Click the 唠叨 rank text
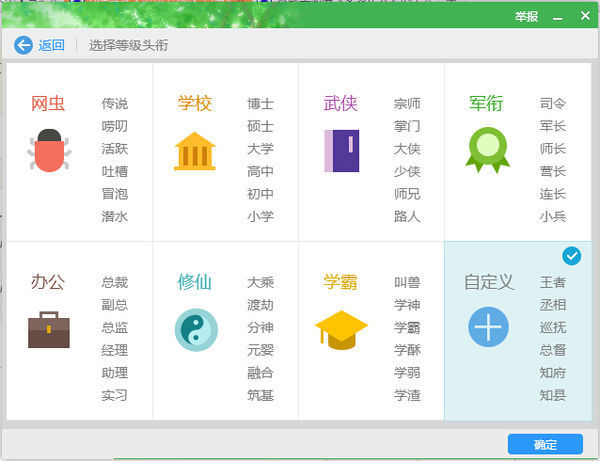The image size is (600, 461). coord(114,126)
